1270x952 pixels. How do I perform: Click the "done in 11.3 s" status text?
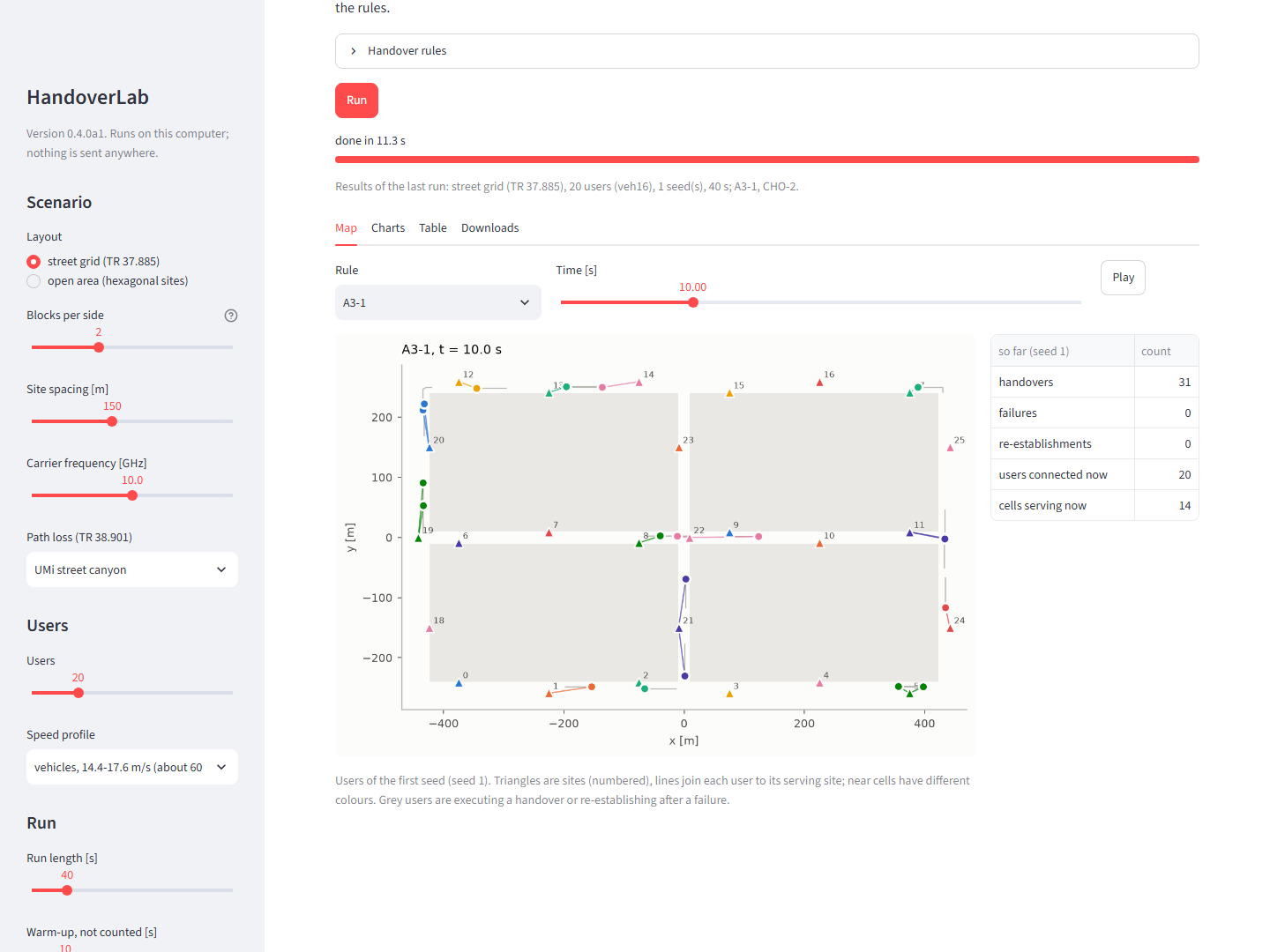(x=370, y=141)
